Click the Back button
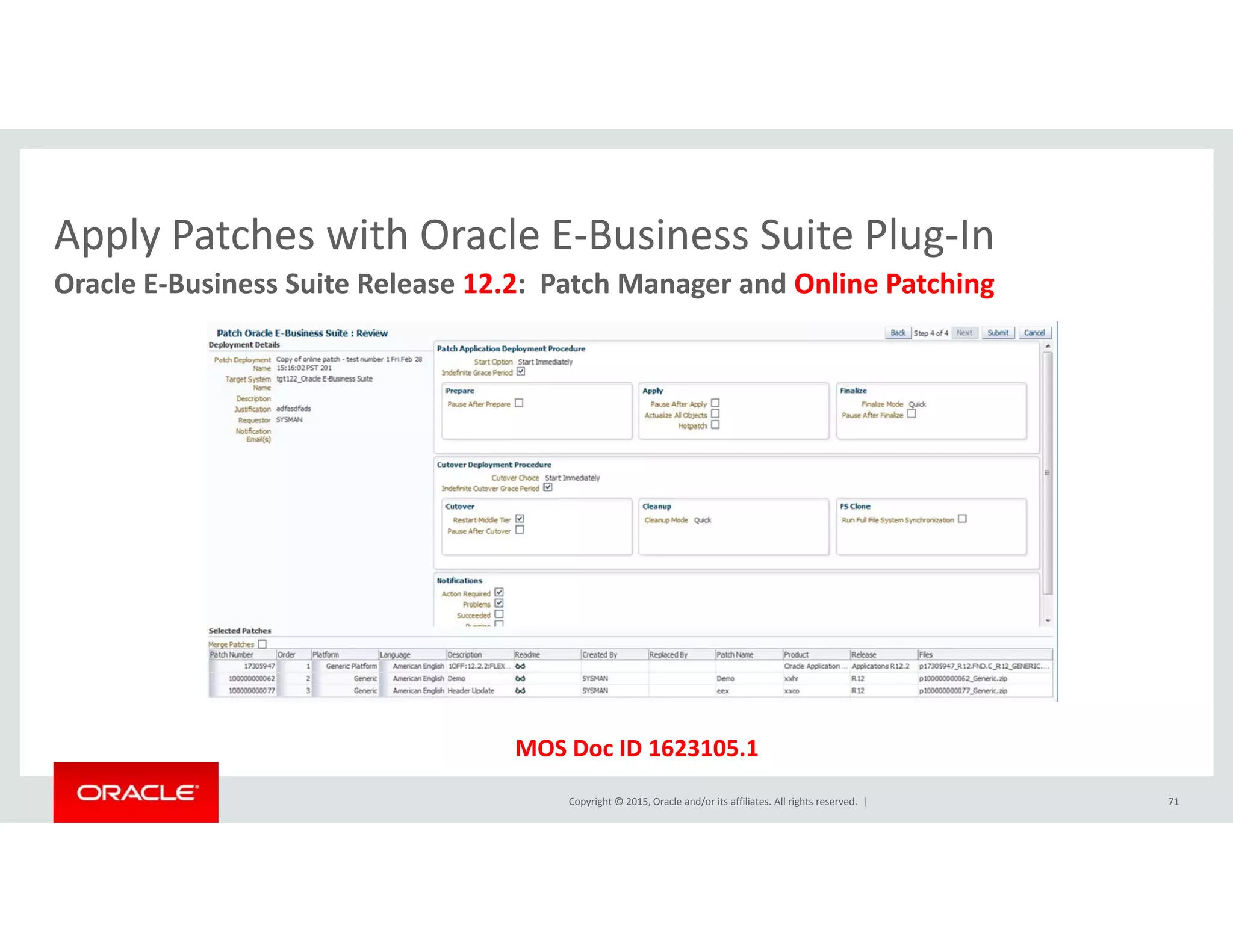This screenshot has width=1233, height=952. click(898, 333)
